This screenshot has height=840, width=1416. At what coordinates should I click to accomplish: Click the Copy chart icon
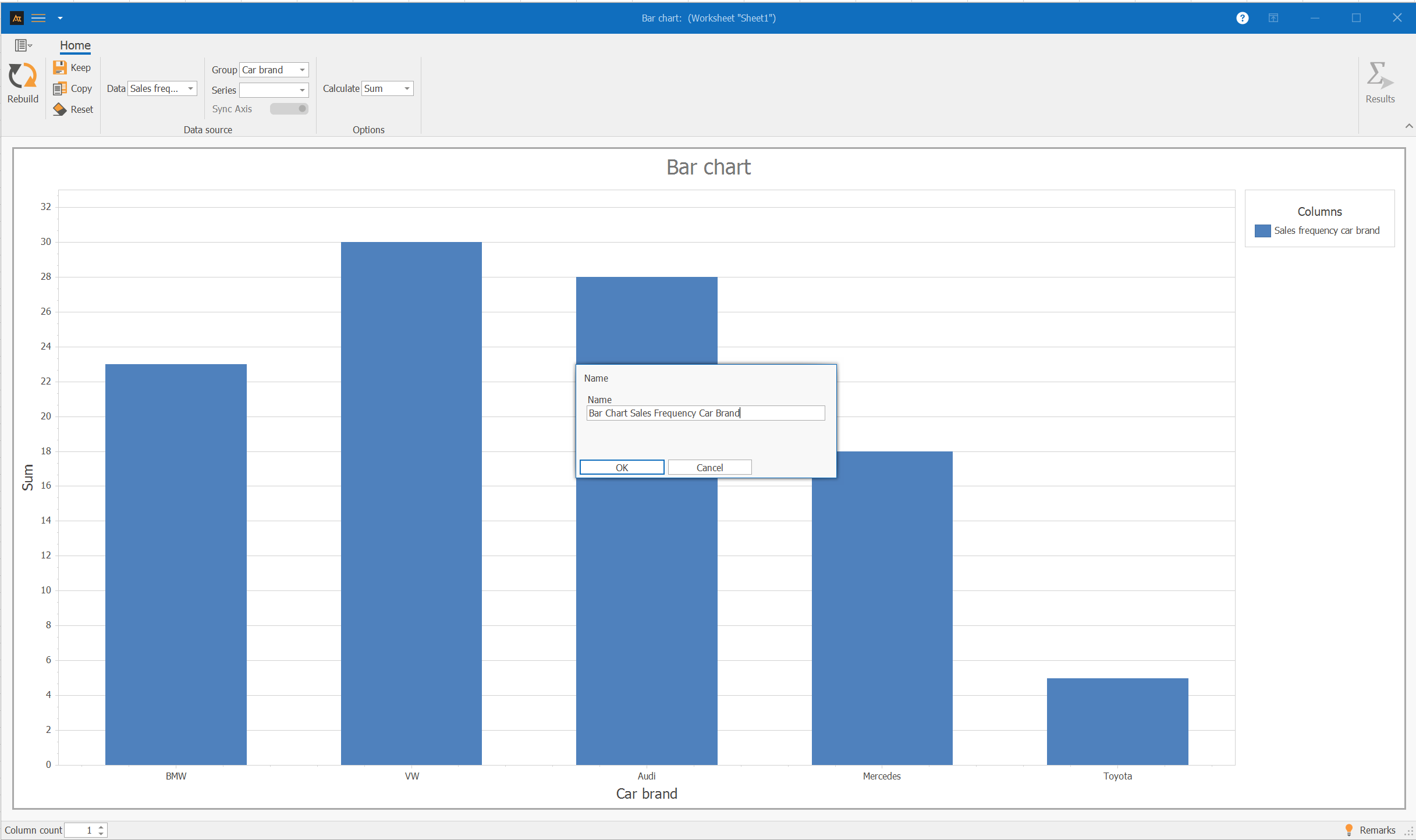coord(59,88)
